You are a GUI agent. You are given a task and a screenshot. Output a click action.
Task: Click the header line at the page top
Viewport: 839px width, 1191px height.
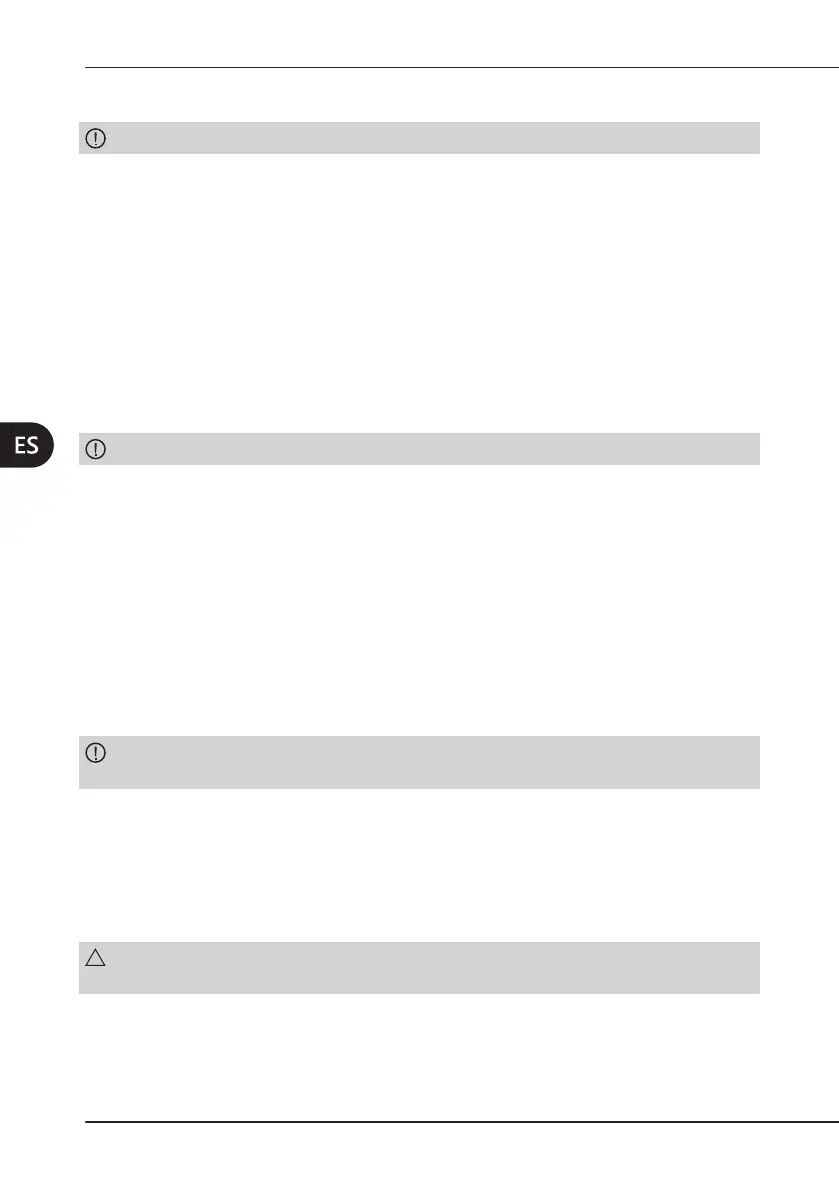[x=460, y=69]
